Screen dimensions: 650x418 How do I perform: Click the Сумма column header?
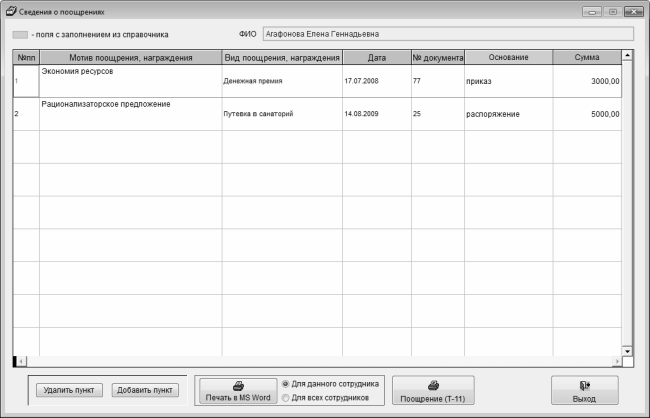pos(586,57)
